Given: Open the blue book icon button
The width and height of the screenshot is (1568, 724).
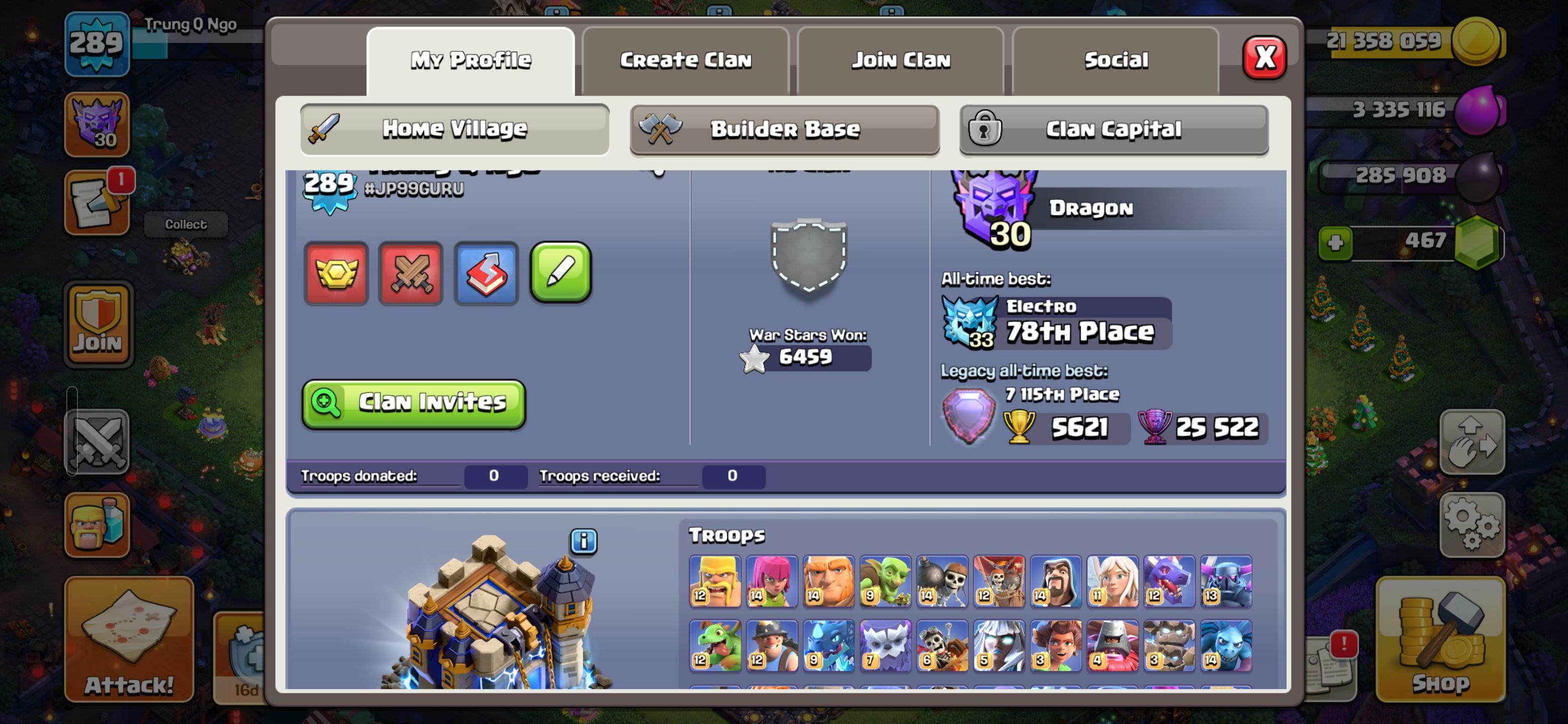Looking at the screenshot, I should (x=486, y=274).
